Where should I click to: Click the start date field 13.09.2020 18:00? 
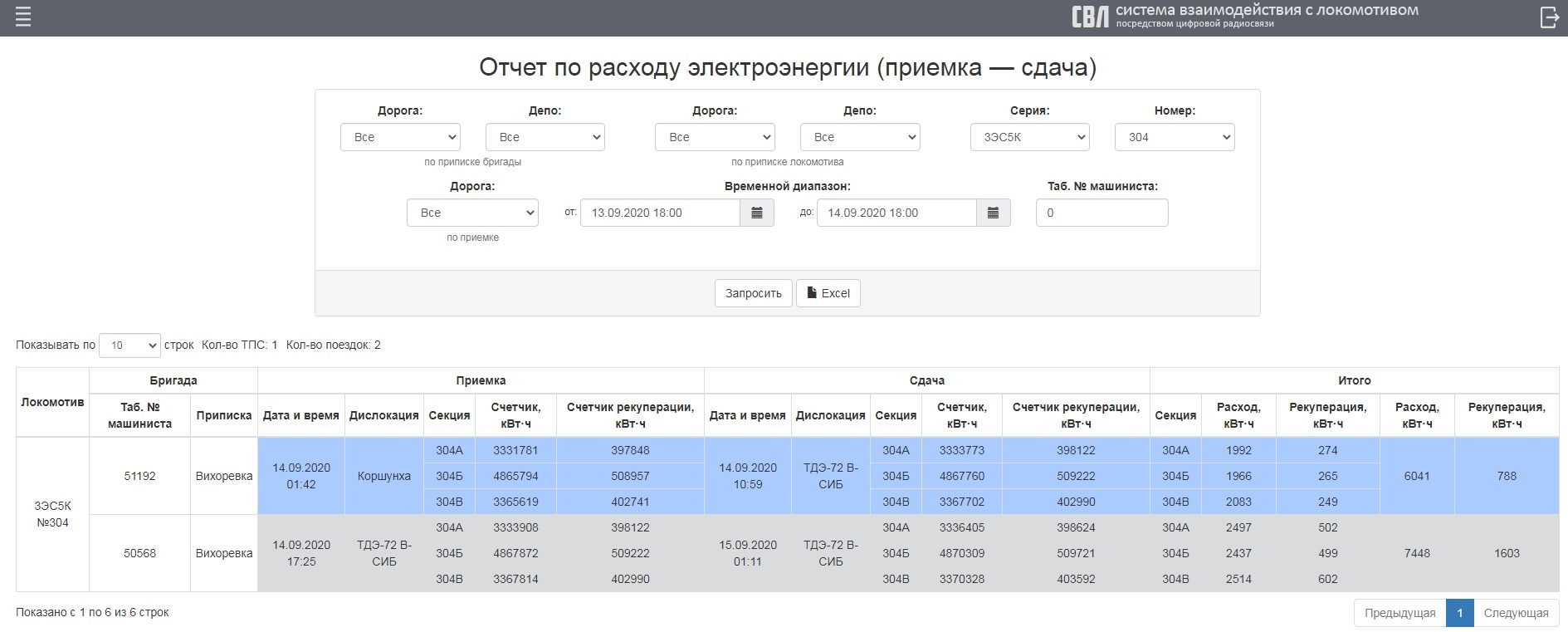[x=660, y=213]
